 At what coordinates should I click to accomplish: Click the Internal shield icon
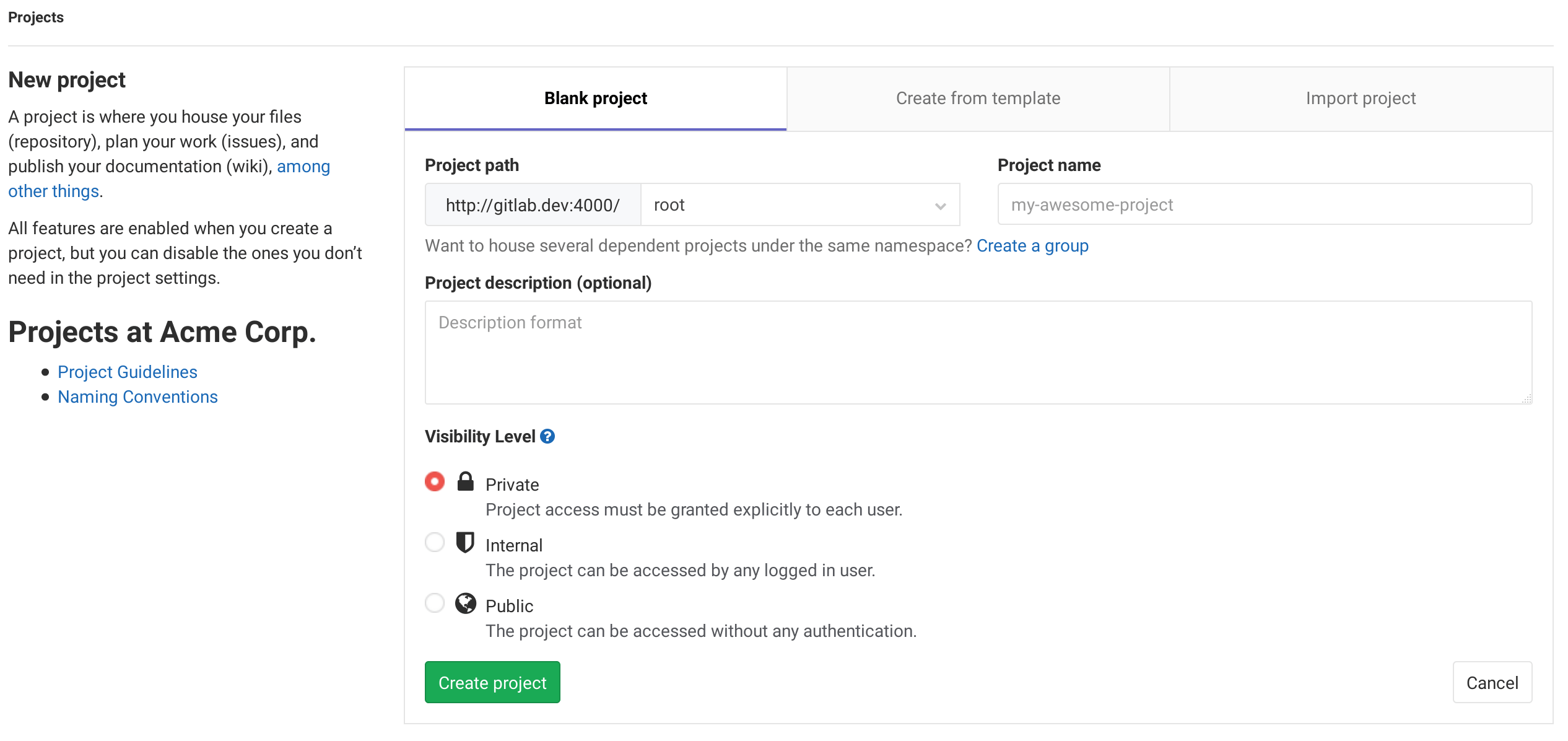[466, 542]
